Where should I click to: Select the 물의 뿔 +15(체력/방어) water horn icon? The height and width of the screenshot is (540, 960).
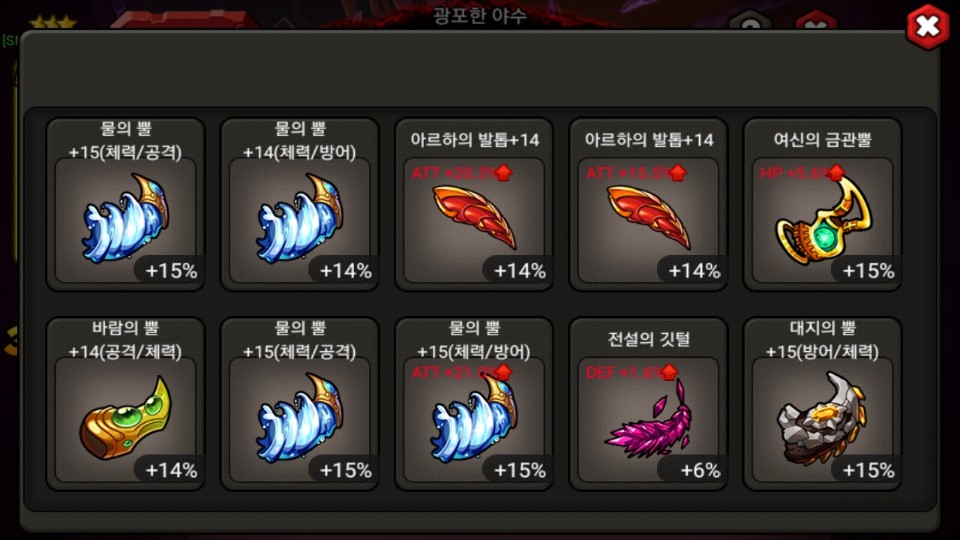coord(474,418)
